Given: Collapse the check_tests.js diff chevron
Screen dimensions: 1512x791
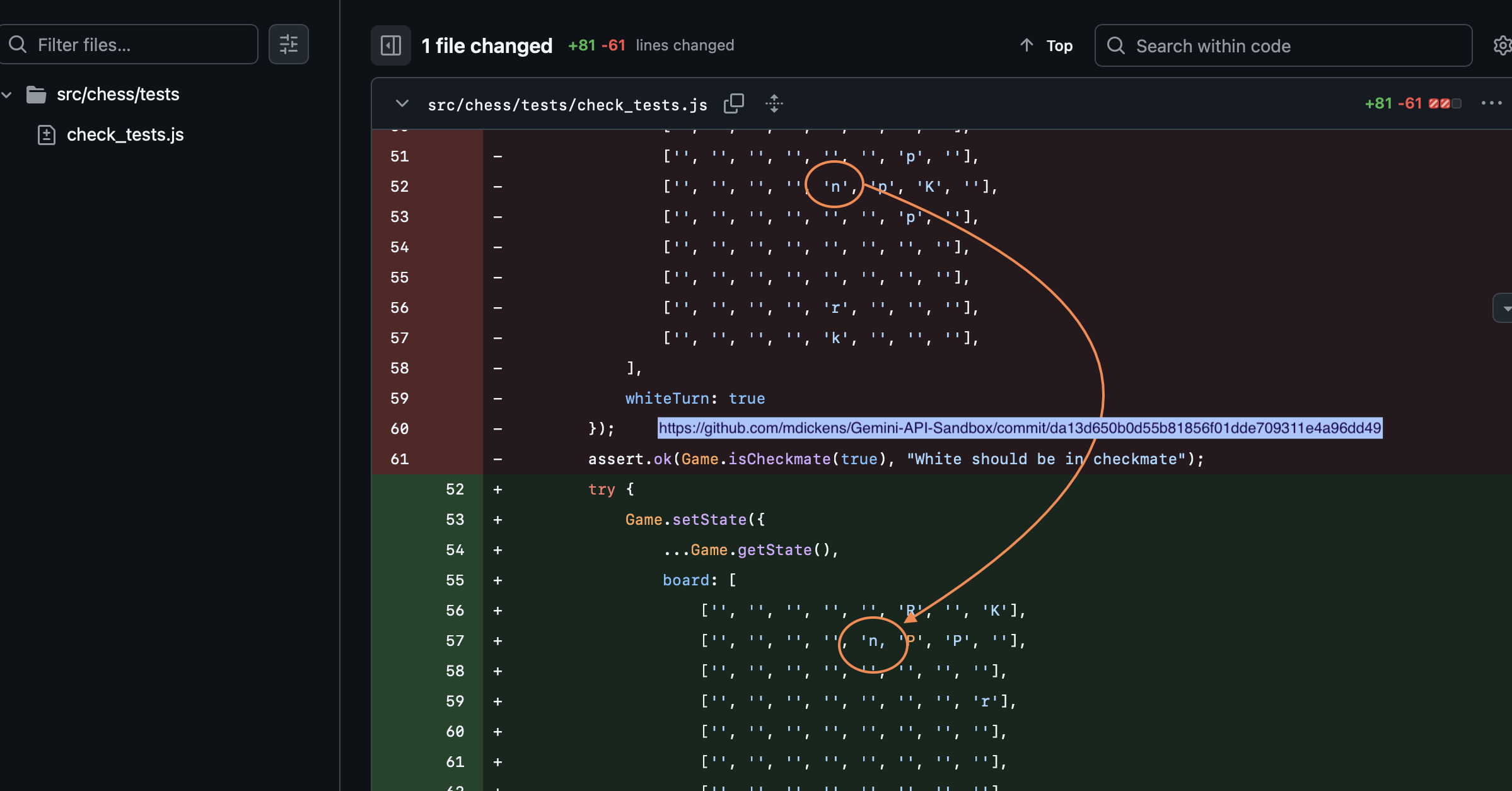Looking at the screenshot, I should [402, 103].
